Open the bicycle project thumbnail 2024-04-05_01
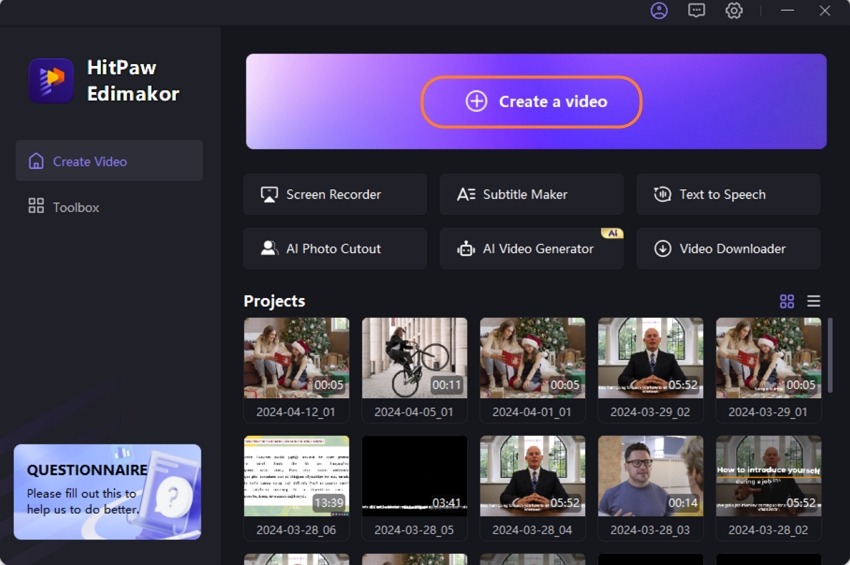This screenshot has width=850, height=565. 414,358
